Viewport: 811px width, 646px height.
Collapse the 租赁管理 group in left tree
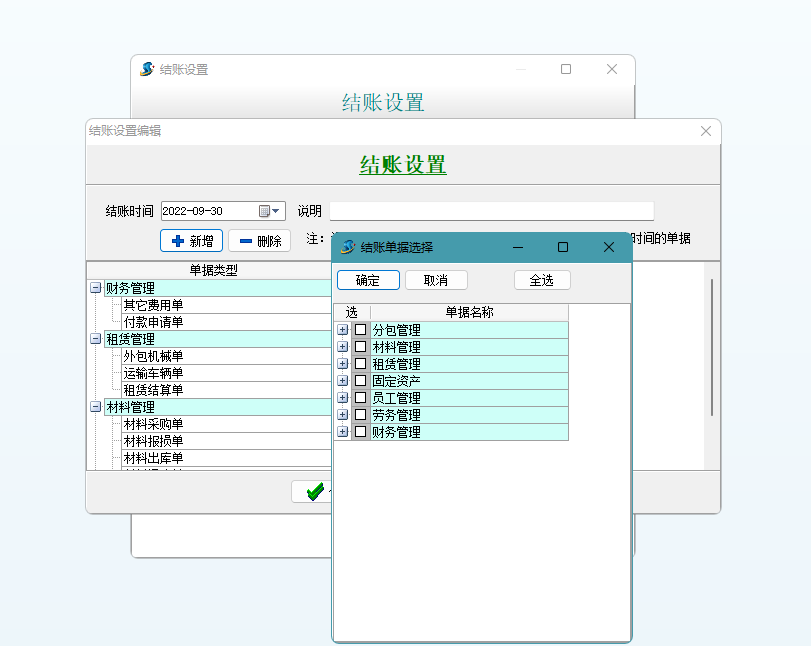click(96, 339)
